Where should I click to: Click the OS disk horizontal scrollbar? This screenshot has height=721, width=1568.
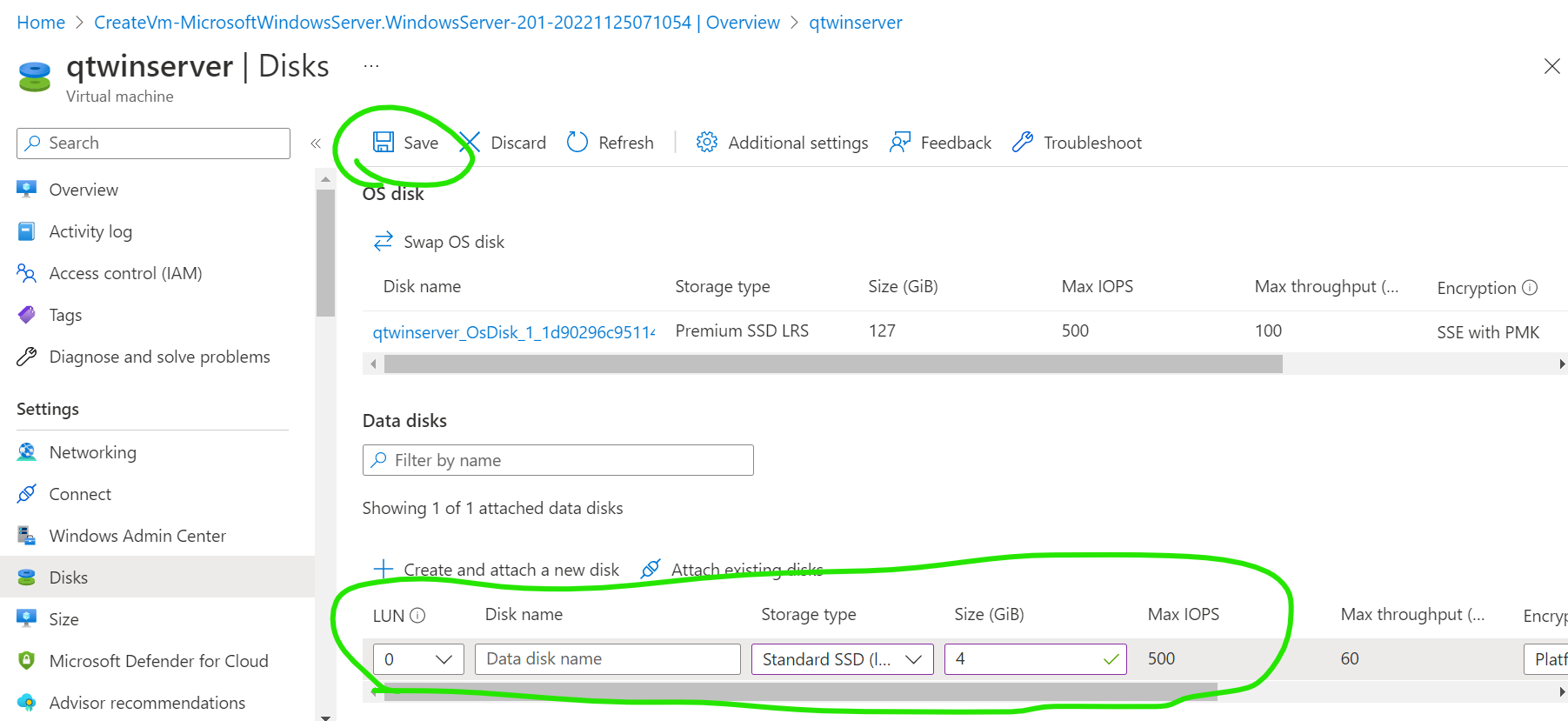[x=833, y=364]
